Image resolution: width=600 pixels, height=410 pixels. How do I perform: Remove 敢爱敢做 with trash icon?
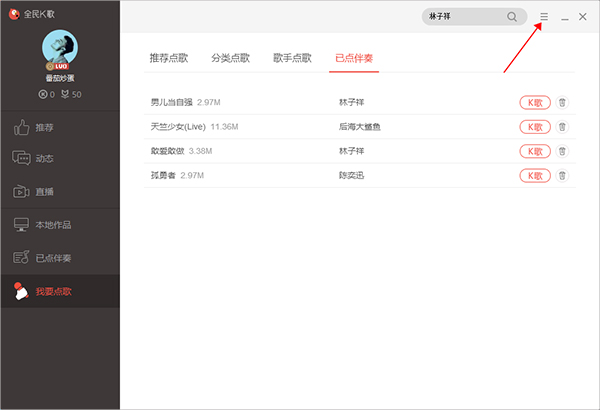click(562, 151)
